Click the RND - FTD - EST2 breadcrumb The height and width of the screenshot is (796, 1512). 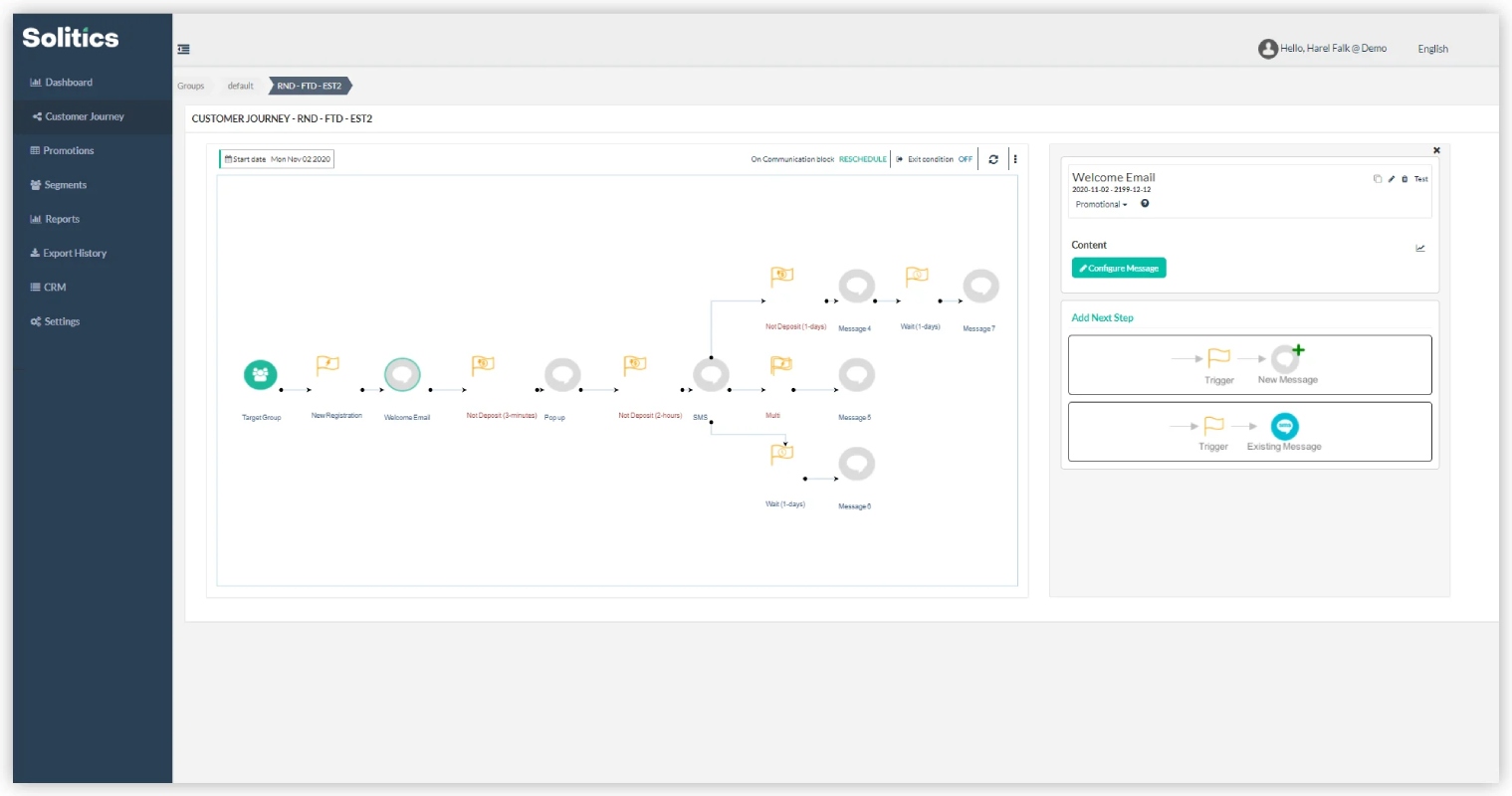click(310, 86)
